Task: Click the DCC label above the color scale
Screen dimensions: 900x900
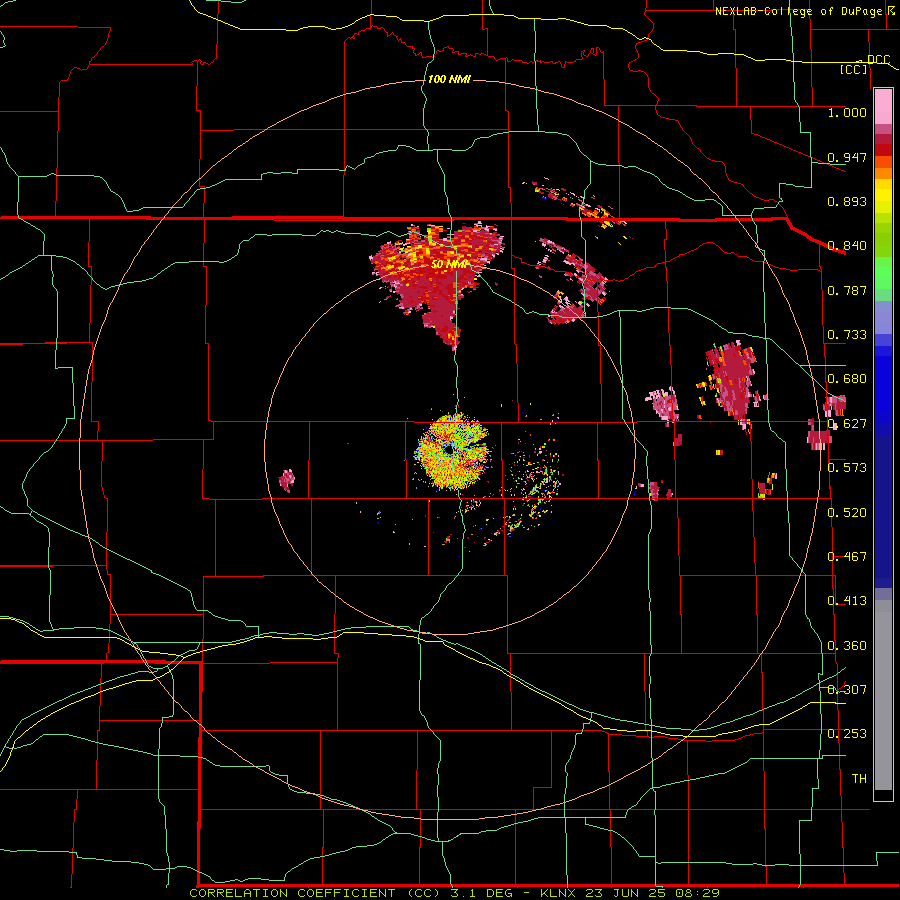Action: (x=878, y=60)
